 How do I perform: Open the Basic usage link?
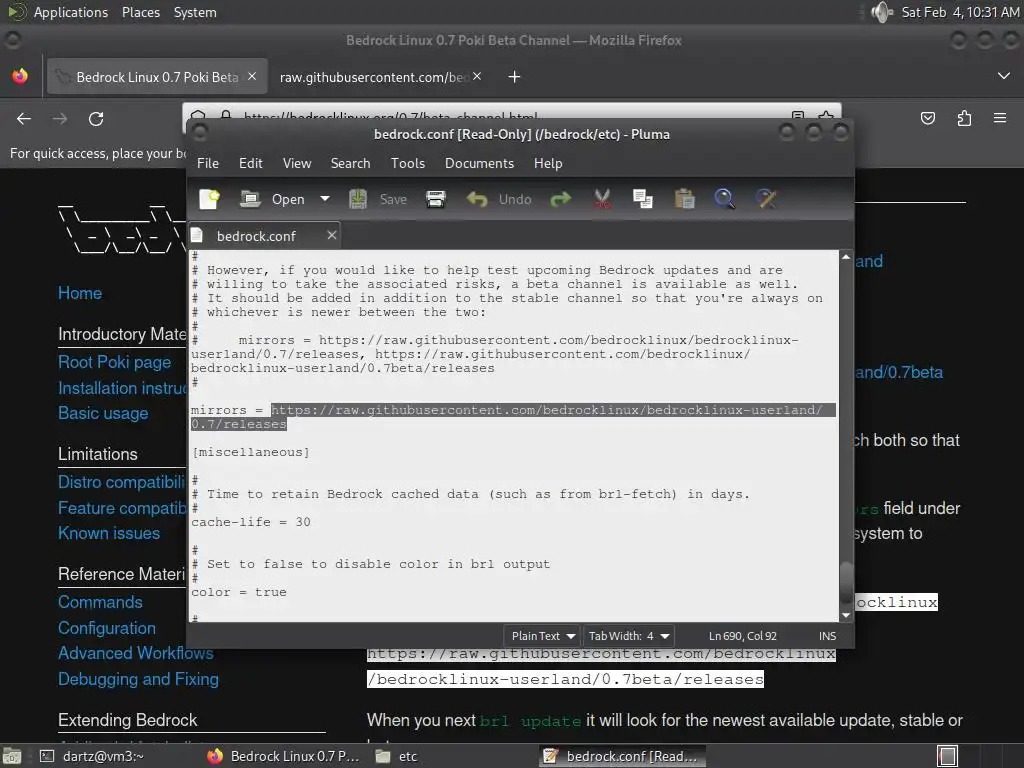[103, 413]
